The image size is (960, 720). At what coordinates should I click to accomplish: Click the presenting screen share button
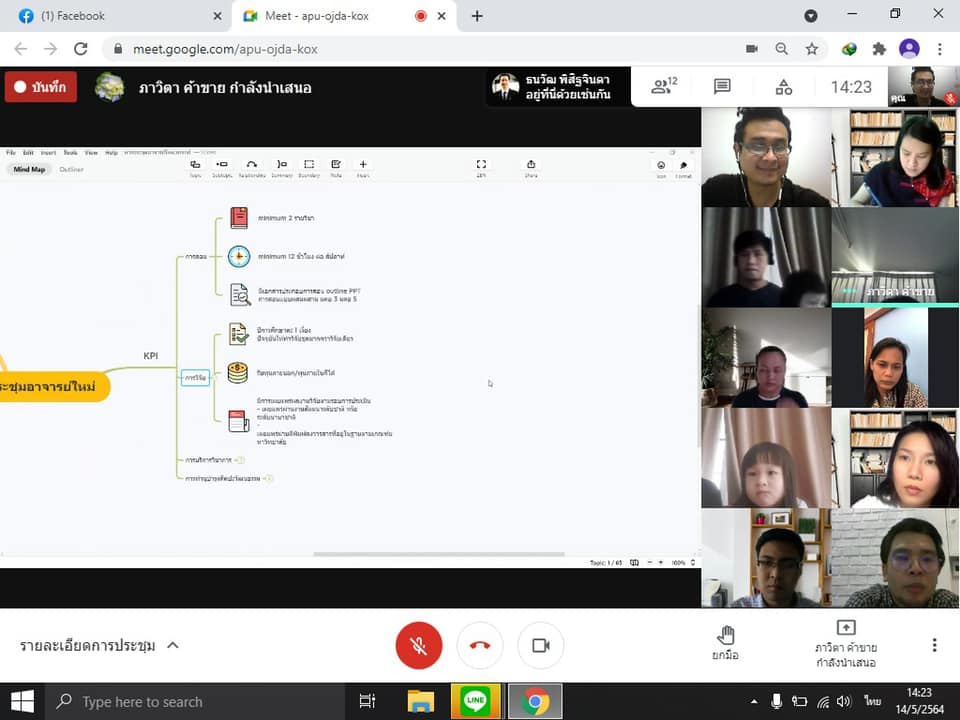(x=846, y=644)
